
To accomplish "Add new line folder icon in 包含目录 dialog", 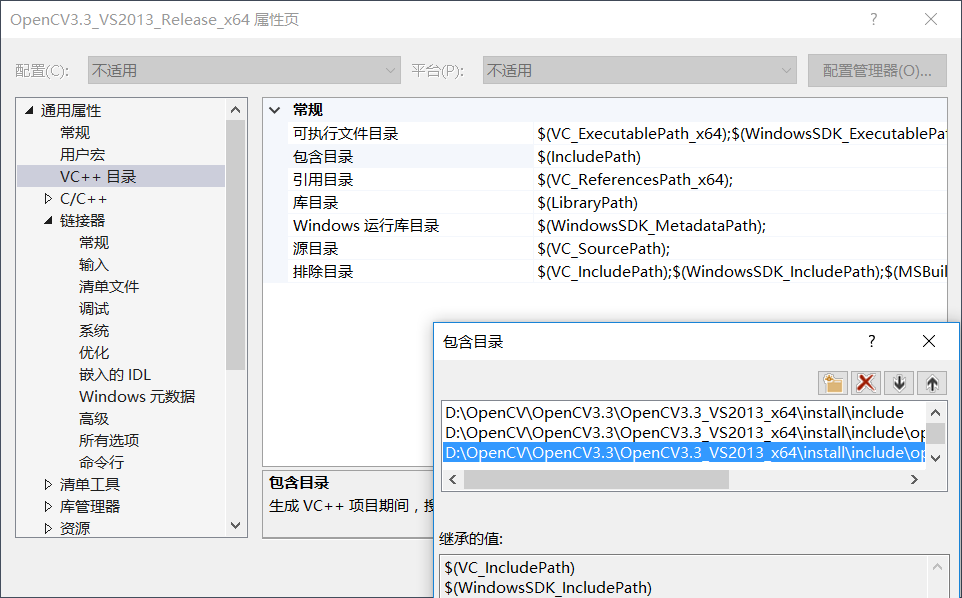I will (833, 383).
